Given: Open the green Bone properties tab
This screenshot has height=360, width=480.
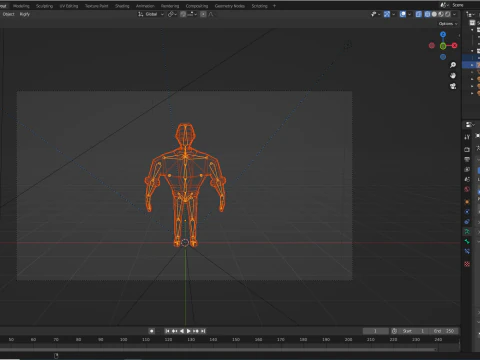Looking at the screenshot, I should [467, 241].
